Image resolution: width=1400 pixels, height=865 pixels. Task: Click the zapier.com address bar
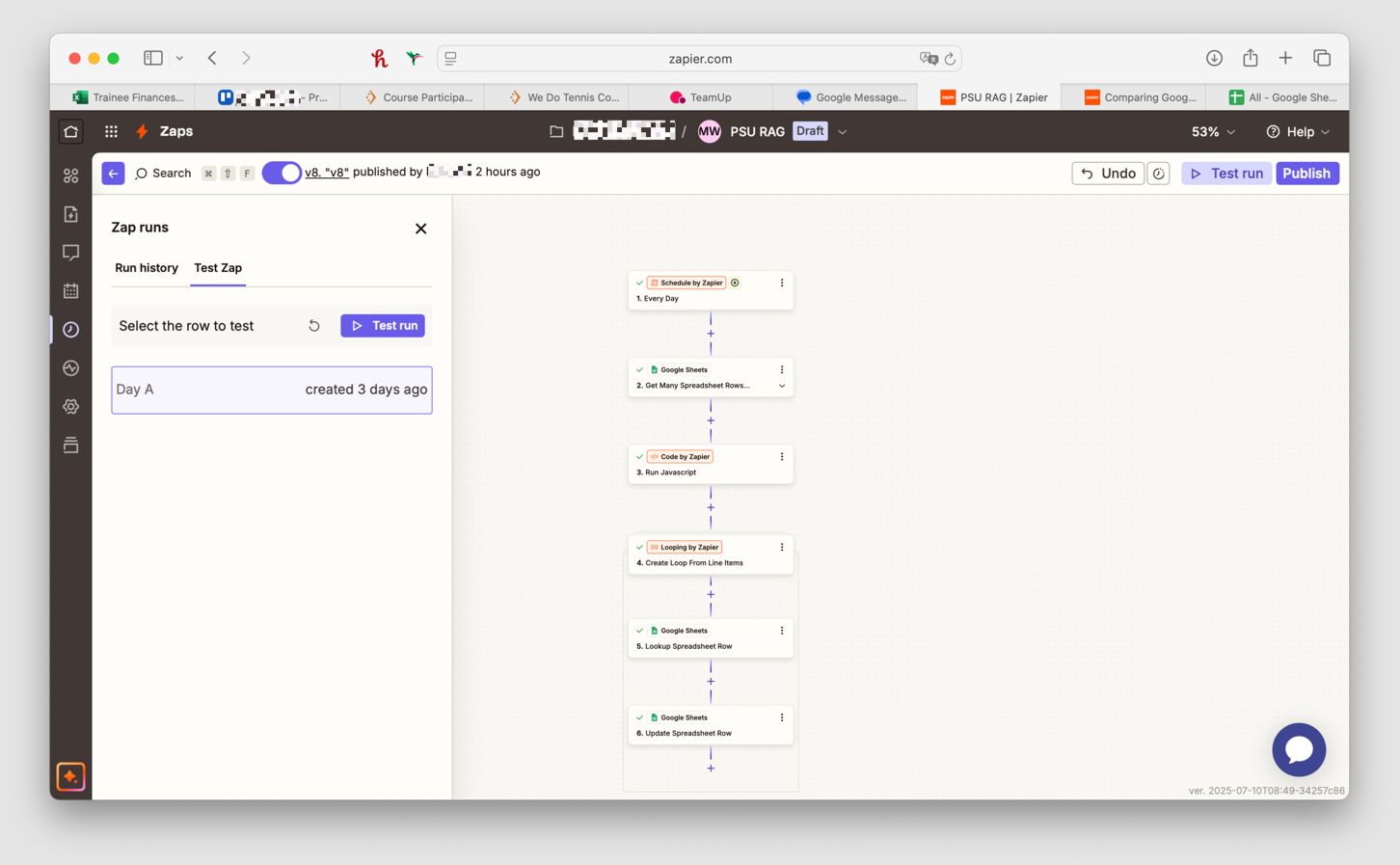(x=700, y=59)
